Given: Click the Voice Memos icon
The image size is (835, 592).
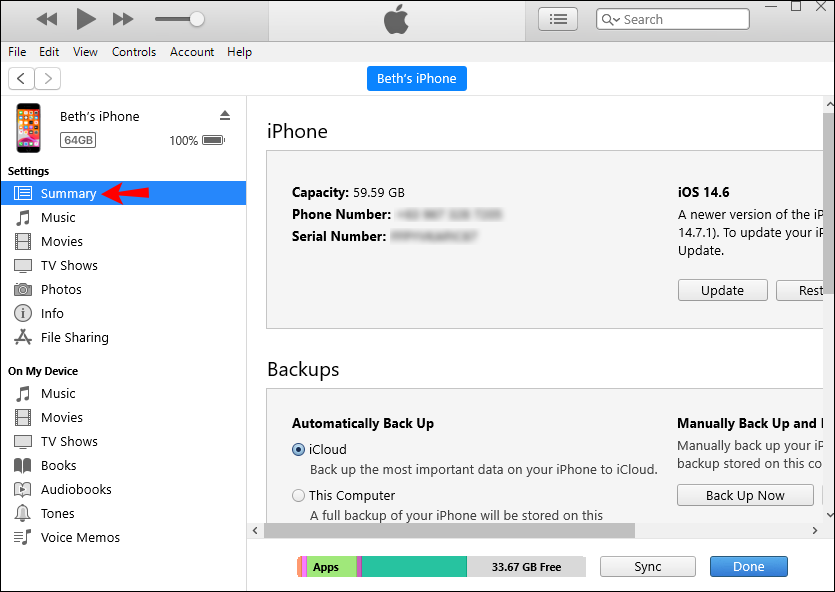Looking at the screenshot, I should 22,537.
